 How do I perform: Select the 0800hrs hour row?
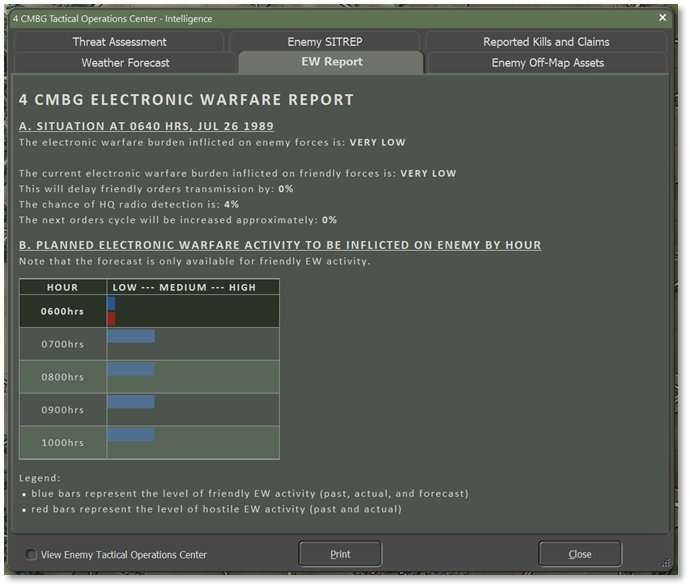[62, 377]
